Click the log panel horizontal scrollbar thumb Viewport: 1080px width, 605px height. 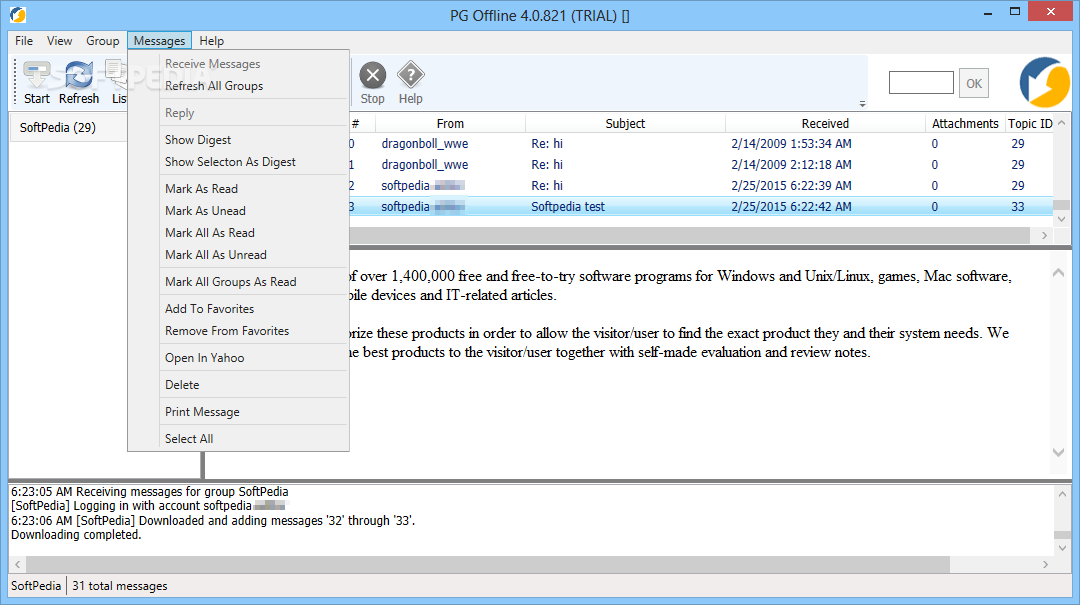point(488,564)
